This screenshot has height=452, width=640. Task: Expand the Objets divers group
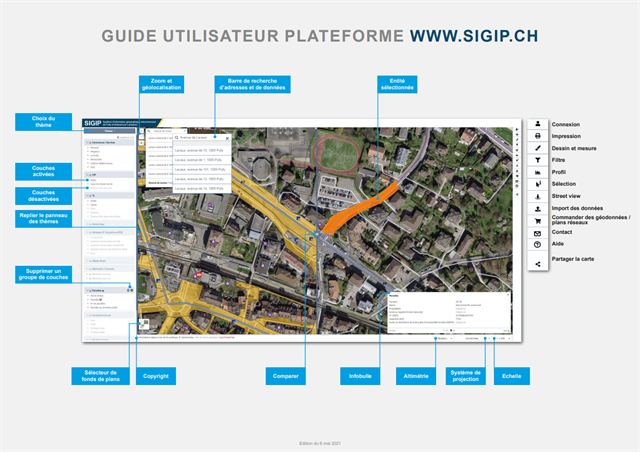(x=109, y=261)
